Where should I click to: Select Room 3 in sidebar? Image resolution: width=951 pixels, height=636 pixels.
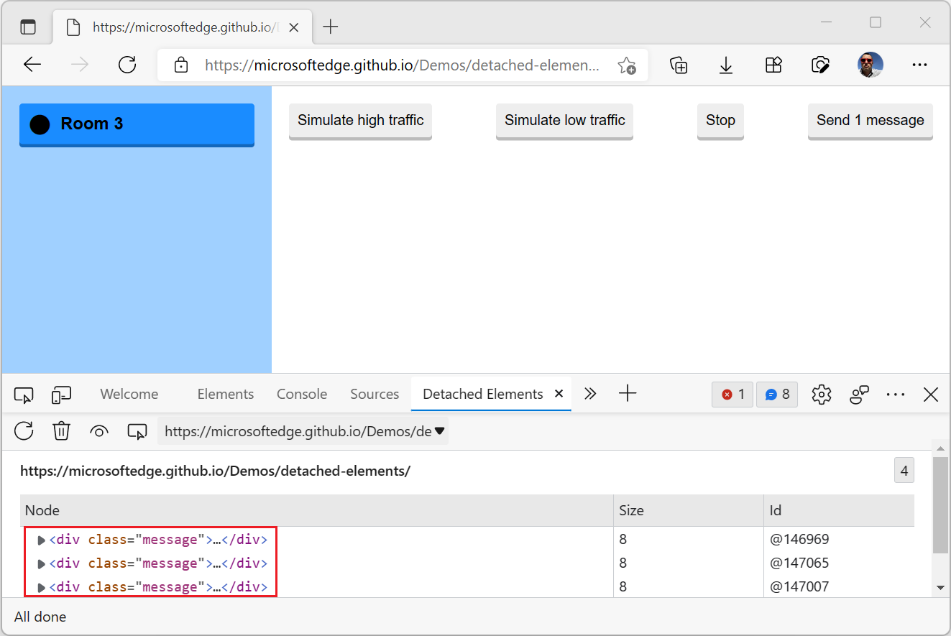[x=136, y=124]
